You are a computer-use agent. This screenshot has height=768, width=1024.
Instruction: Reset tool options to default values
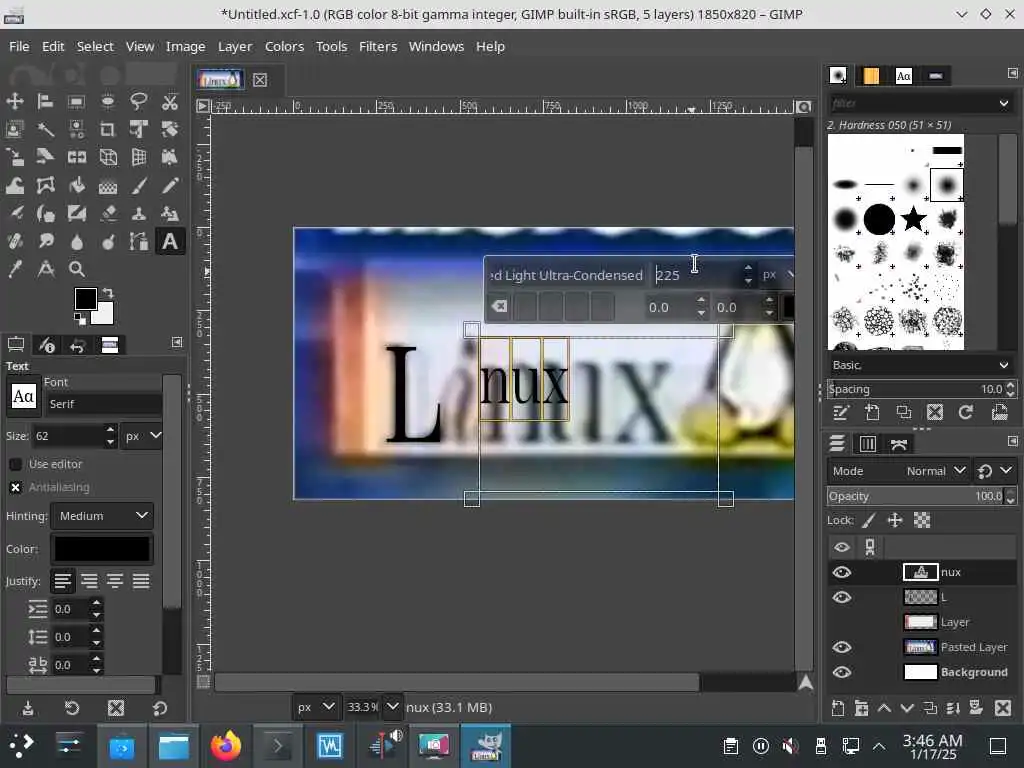coord(160,708)
